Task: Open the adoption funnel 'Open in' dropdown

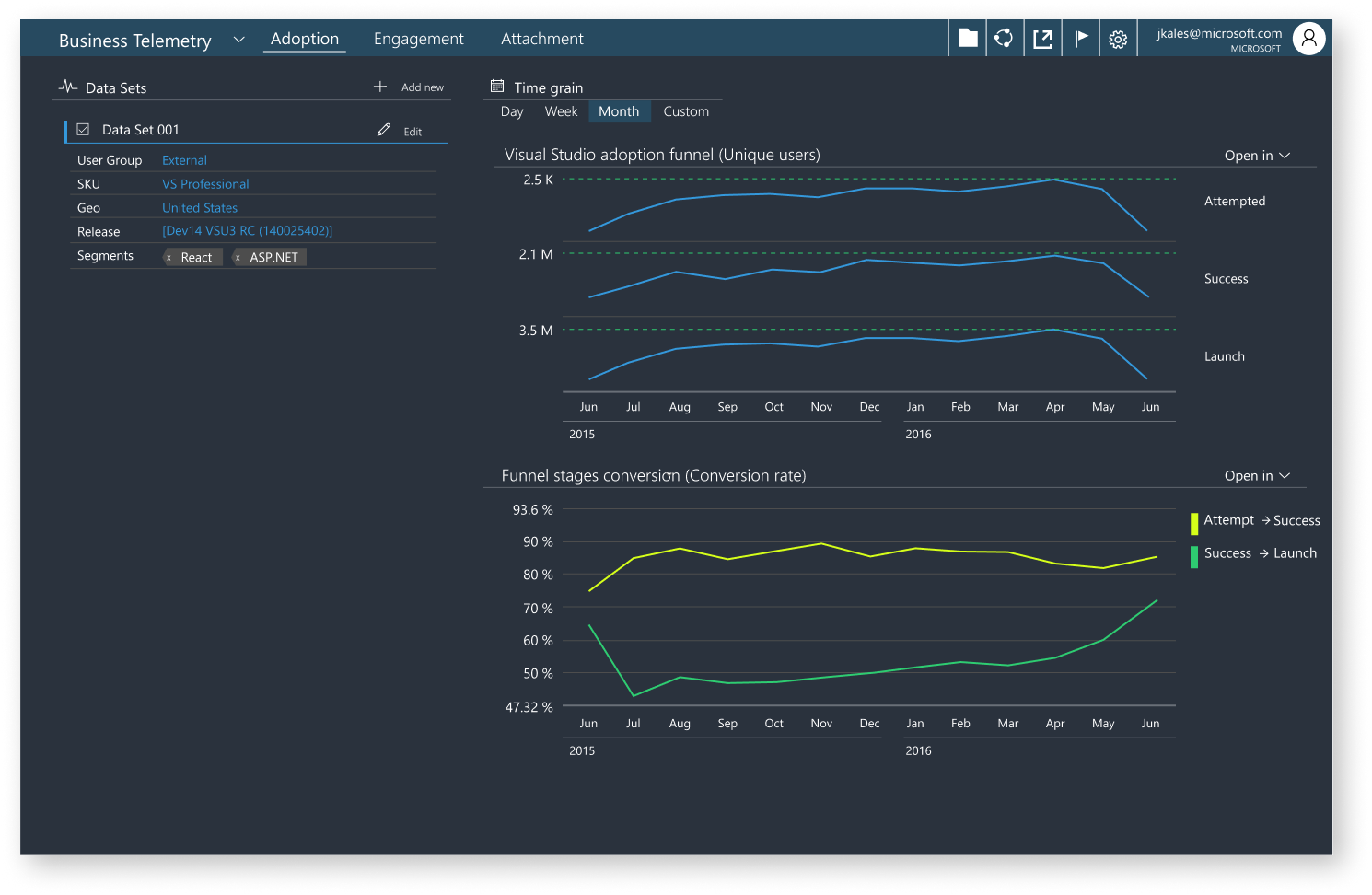Action: coord(1257,156)
